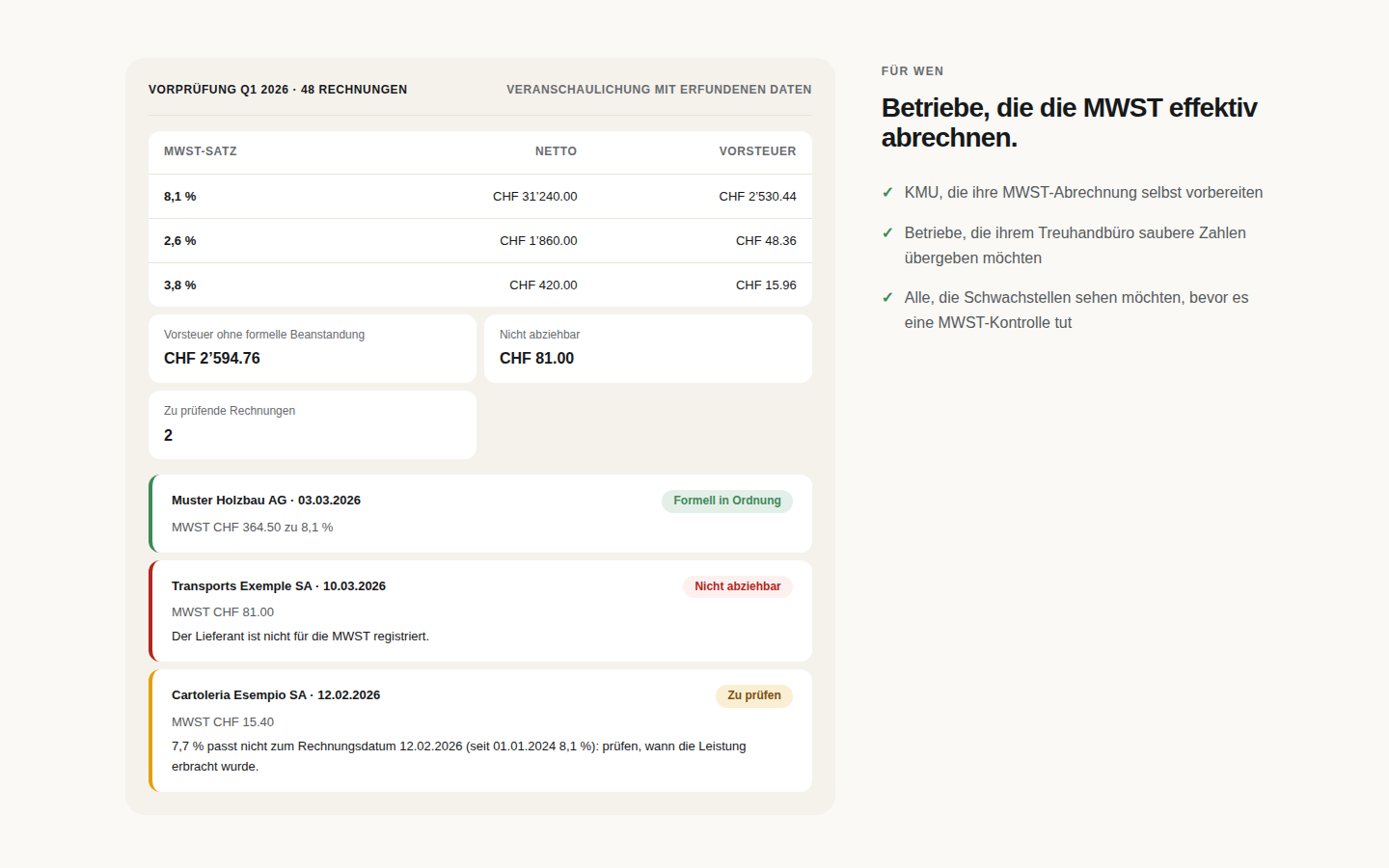This screenshot has height=868, width=1389.
Task: Click the "Zu prüfende Rechnungen" label
Action: [230, 411]
